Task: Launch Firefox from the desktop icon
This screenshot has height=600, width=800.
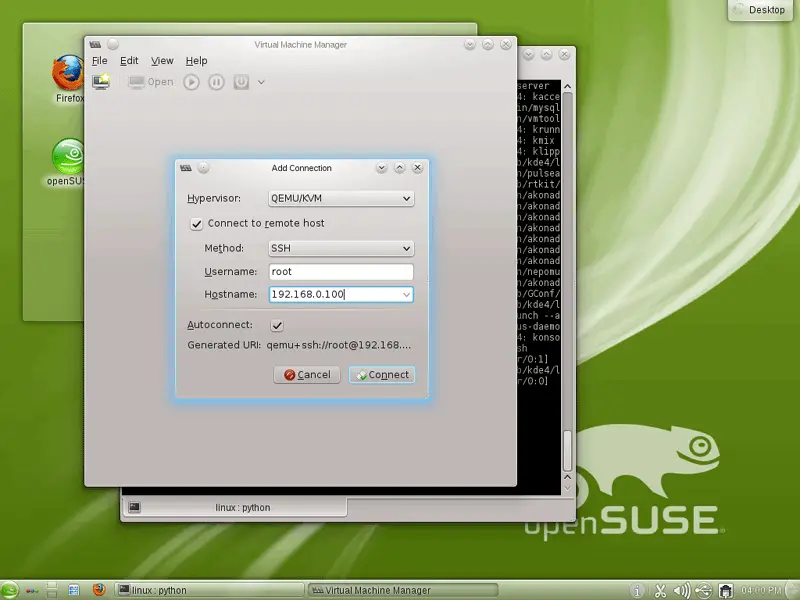Action: pyautogui.click(x=68, y=78)
